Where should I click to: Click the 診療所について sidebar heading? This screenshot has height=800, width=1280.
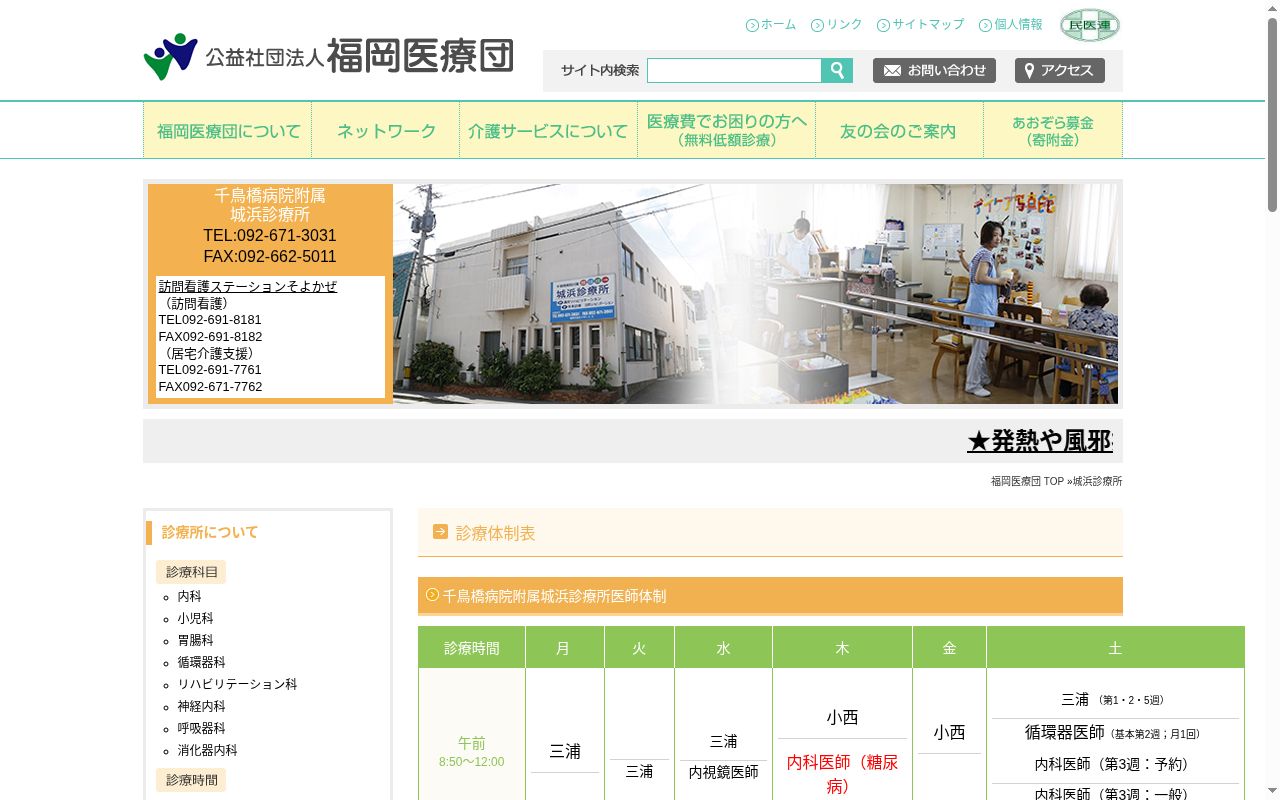click(x=210, y=532)
